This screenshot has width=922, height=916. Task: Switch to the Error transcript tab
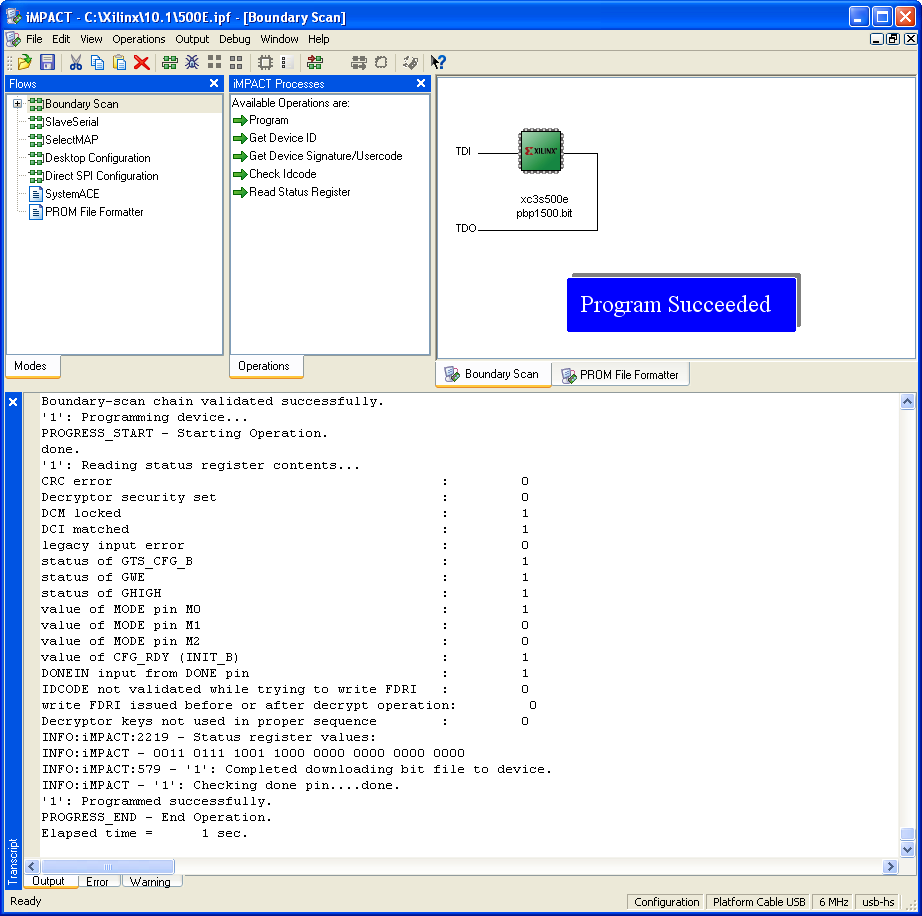pos(97,881)
